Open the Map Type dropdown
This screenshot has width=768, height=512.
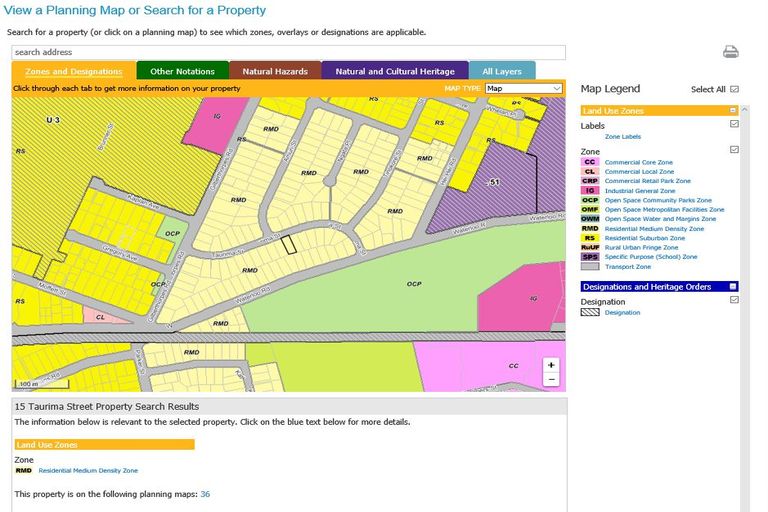[524, 88]
